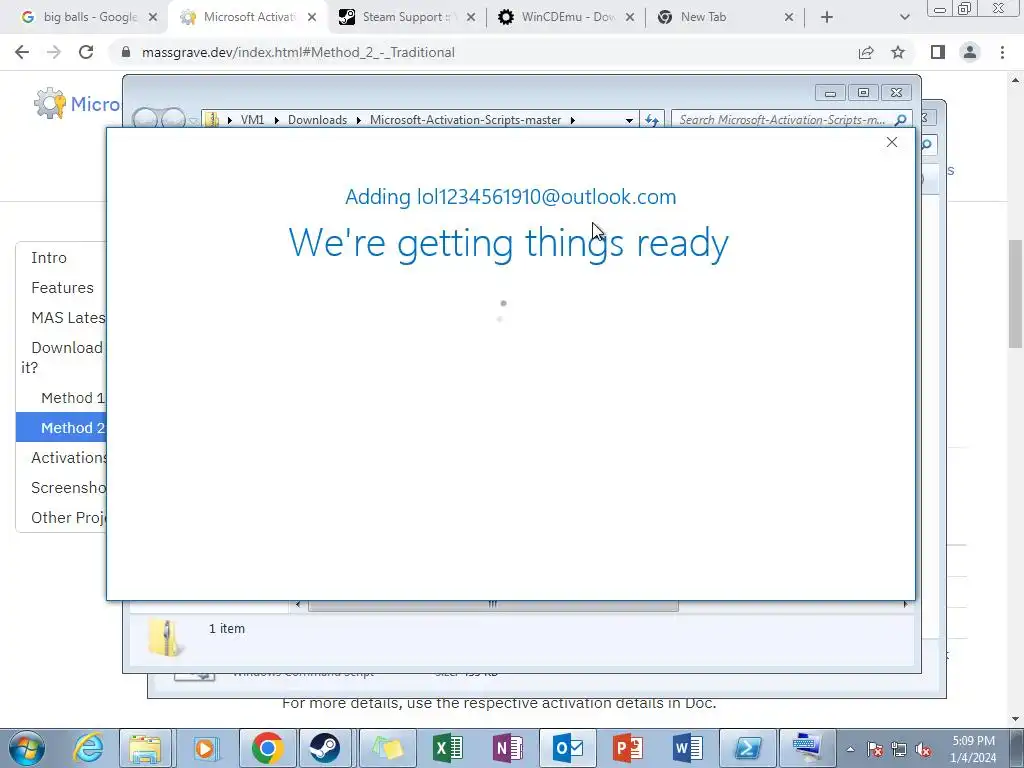Image resolution: width=1024 pixels, height=768 pixels.
Task: Click the browser page vertical scrollbar
Action: 1015,294
